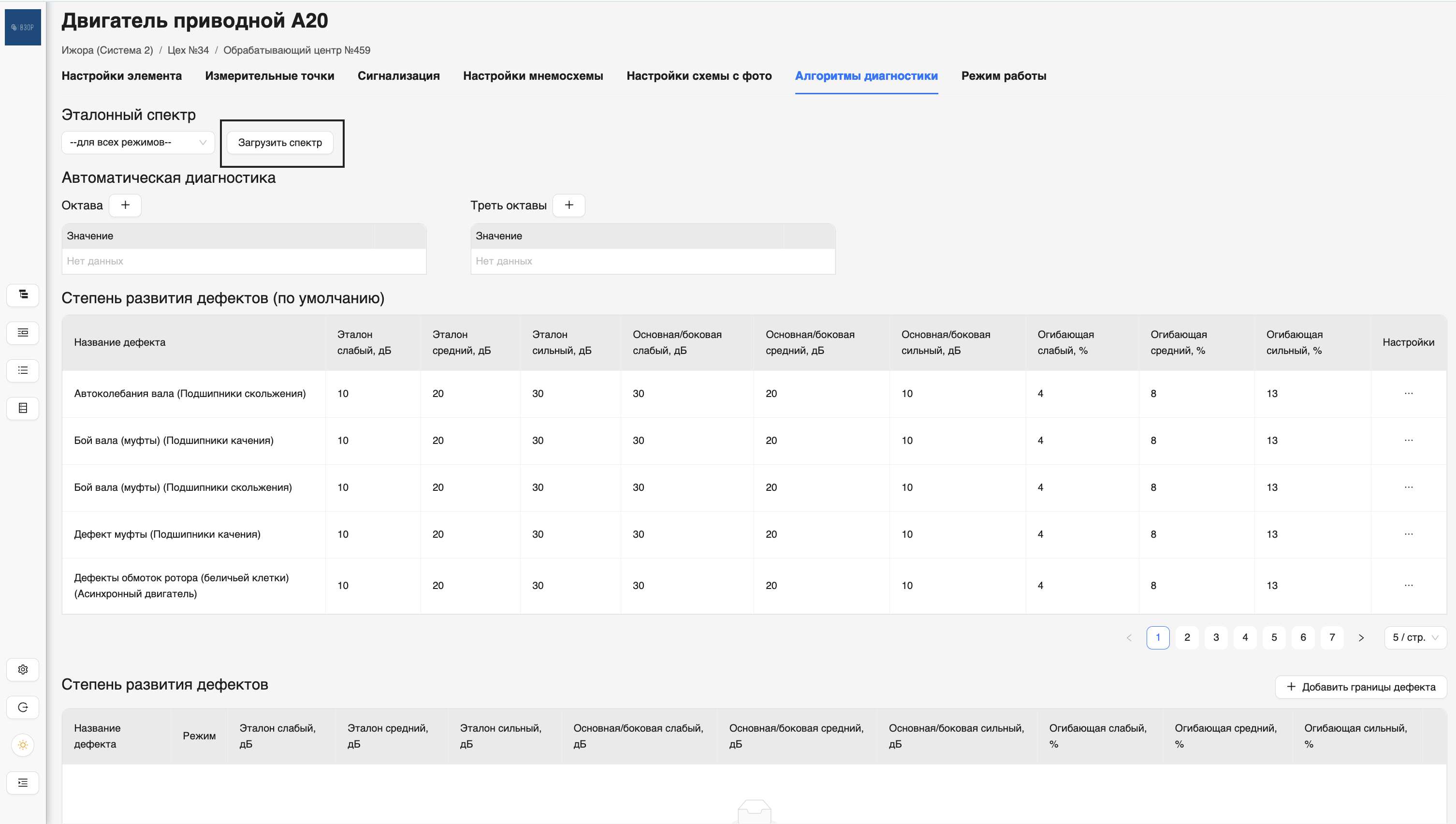
Task: Open the tree structure view in sidebar
Action: click(23, 295)
